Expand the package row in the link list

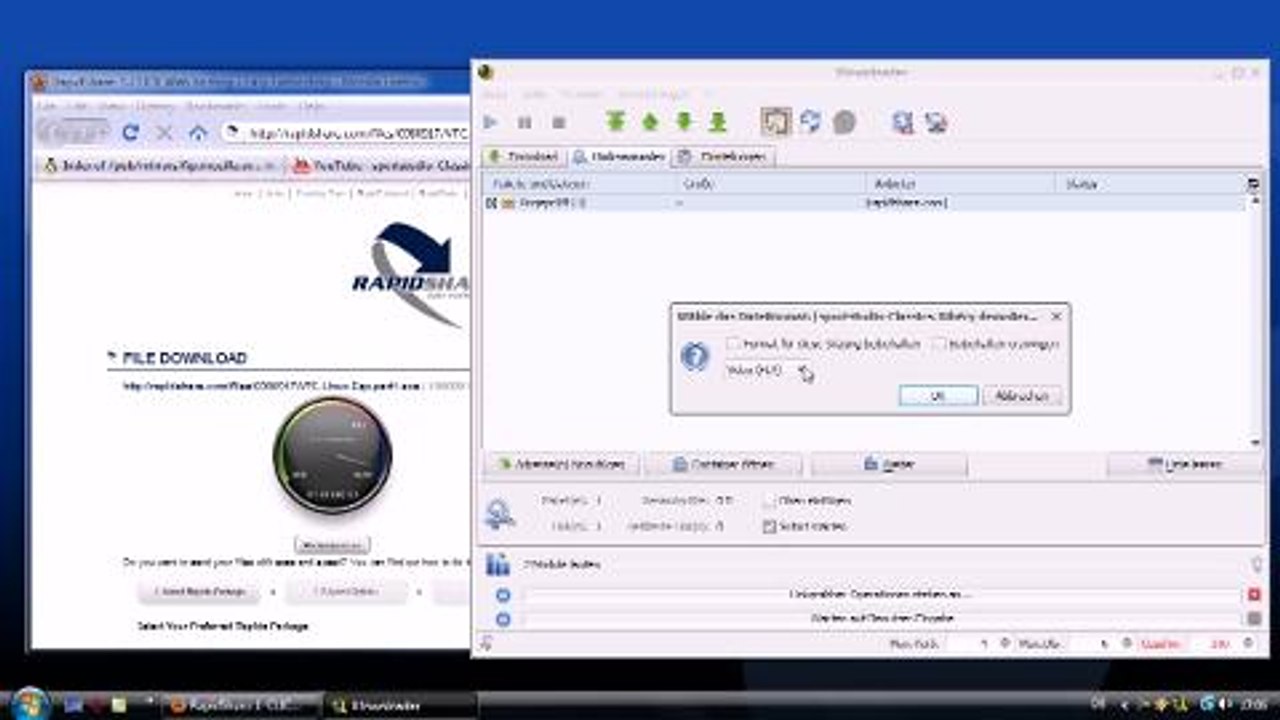[491, 203]
